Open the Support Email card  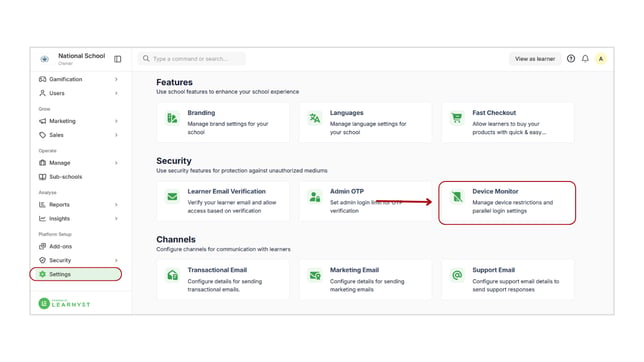tap(508, 279)
